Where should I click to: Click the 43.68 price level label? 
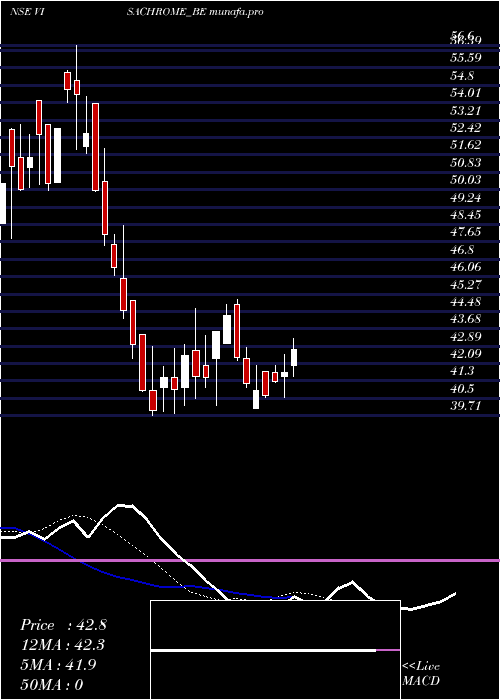(466, 319)
